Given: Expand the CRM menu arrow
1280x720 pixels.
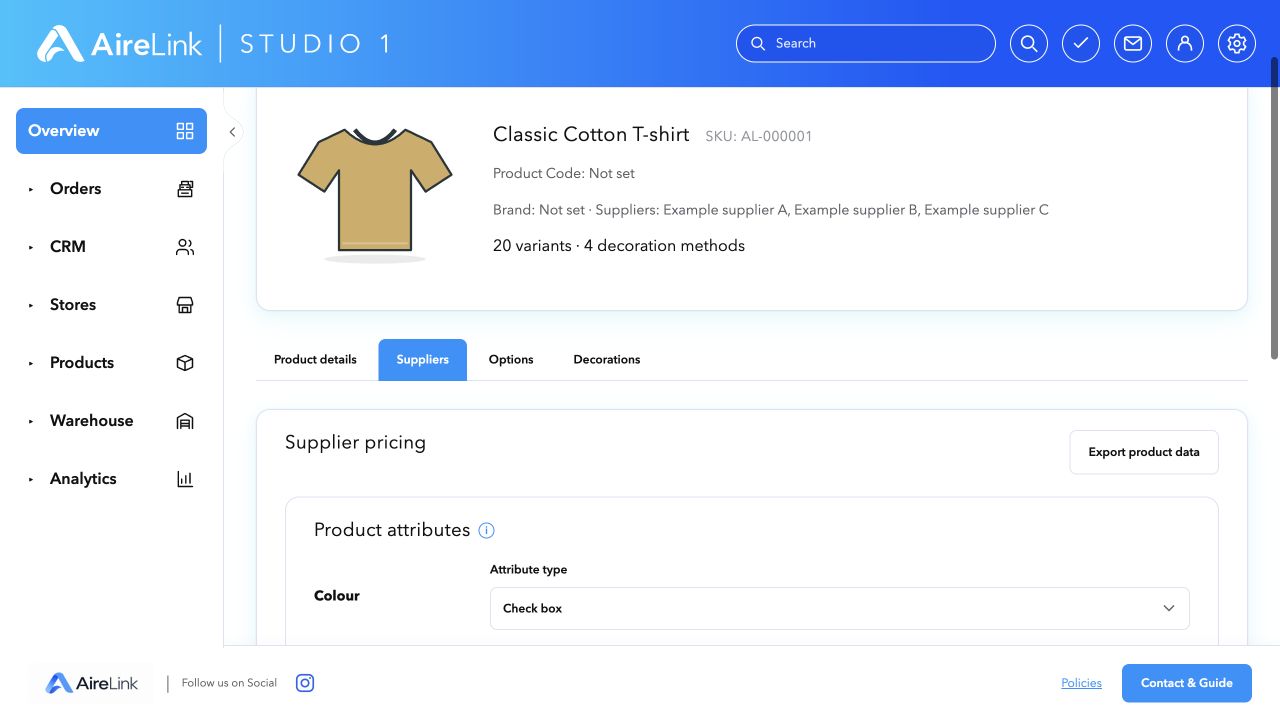Looking at the screenshot, I should 31,247.
